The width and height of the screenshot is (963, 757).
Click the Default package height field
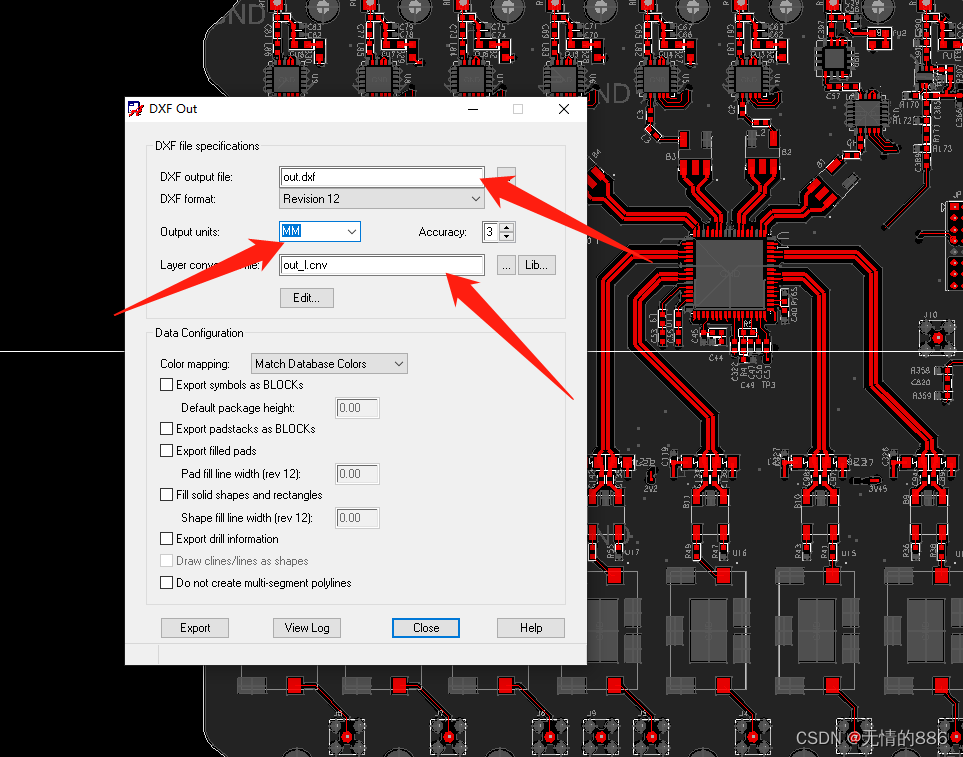[x=357, y=408]
